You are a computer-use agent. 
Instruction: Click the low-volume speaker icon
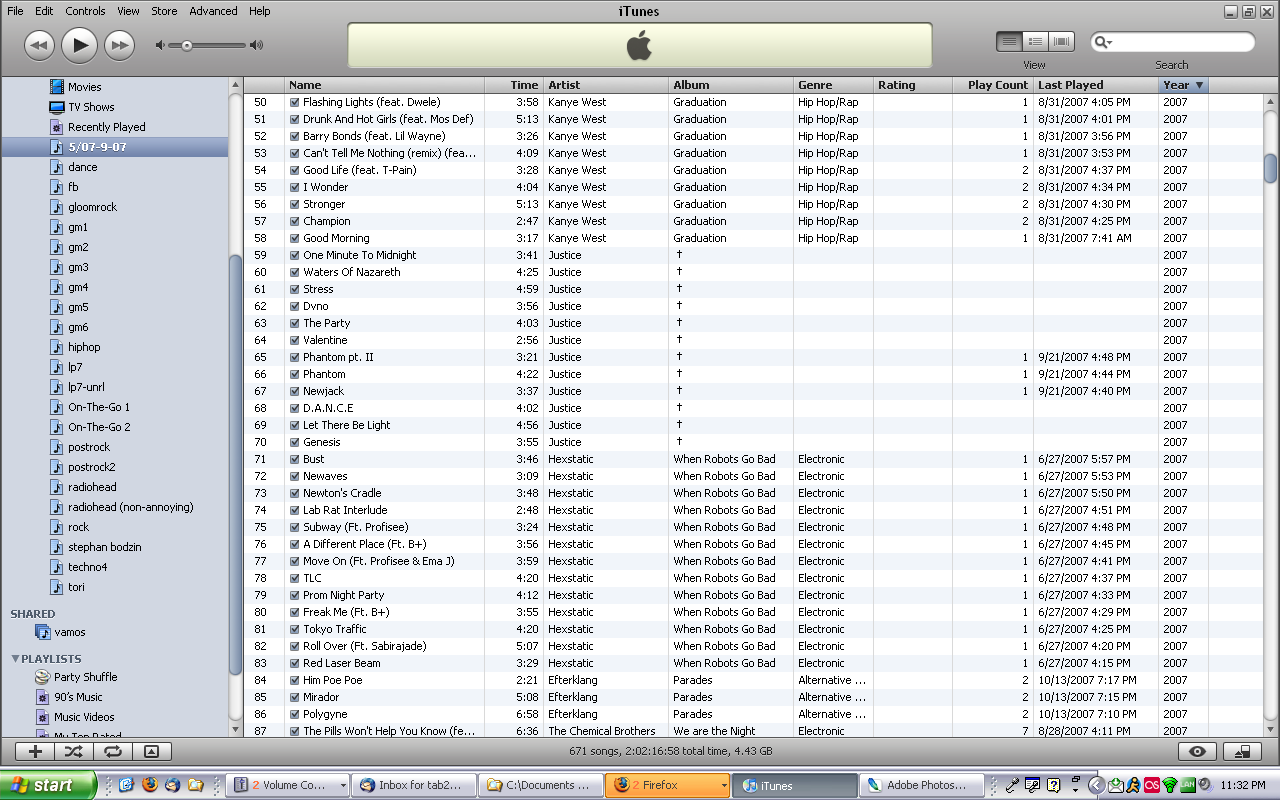(x=161, y=45)
